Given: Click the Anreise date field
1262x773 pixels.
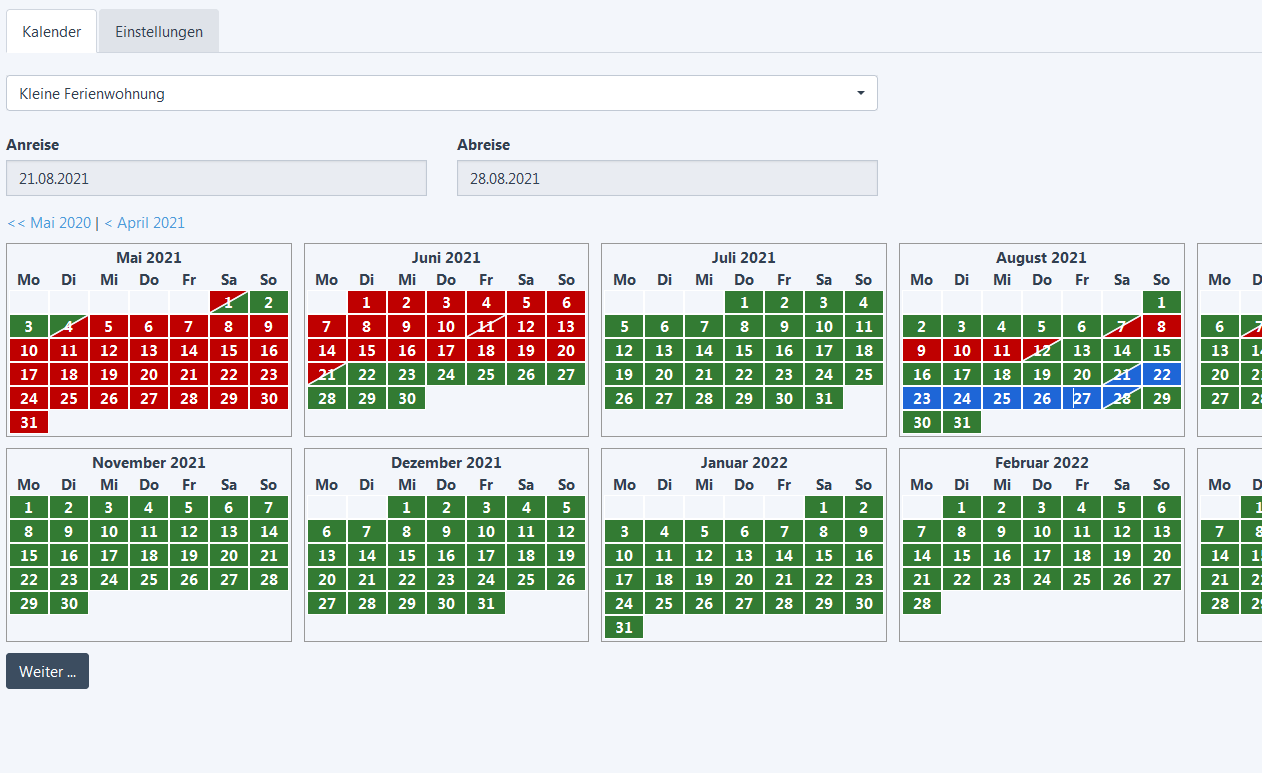Looking at the screenshot, I should click(x=216, y=179).
